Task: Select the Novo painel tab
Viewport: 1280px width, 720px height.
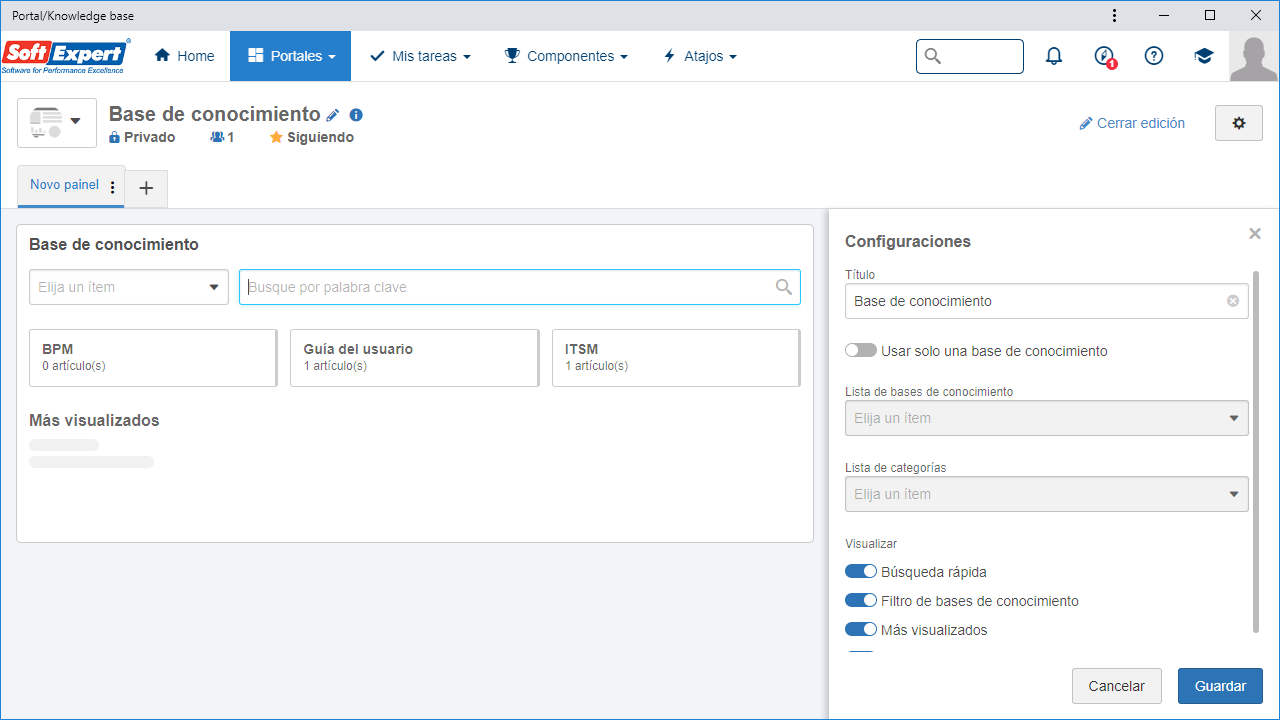Action: [64, 185]
